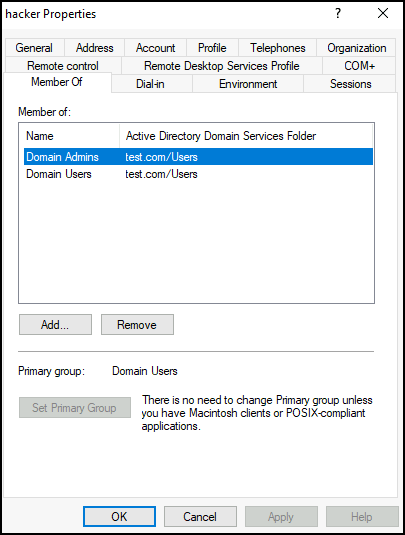Click the question mark help icon
Viewport: 405px width, 535px height.
338,14
